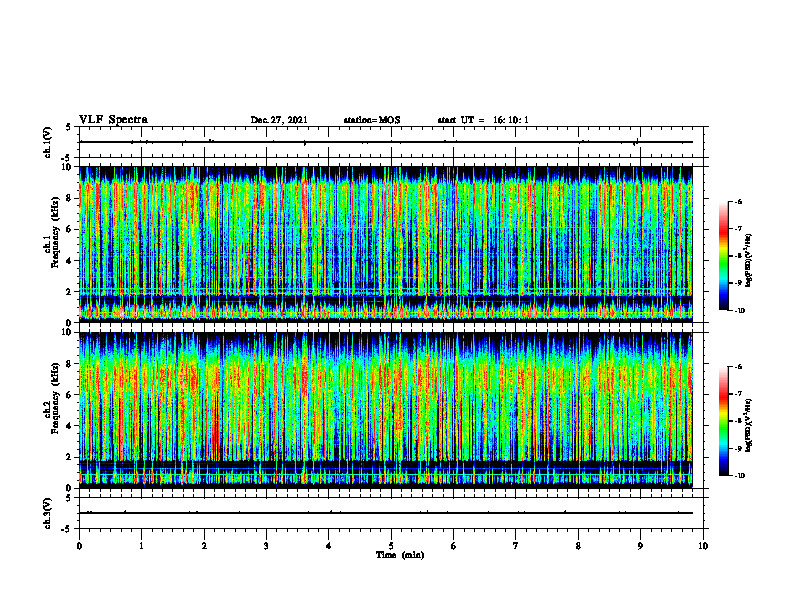Click the "0" tick on the time axis
The width and height of the screenshot is (792, 612).
pyautogui.click(x=79, y=546)
